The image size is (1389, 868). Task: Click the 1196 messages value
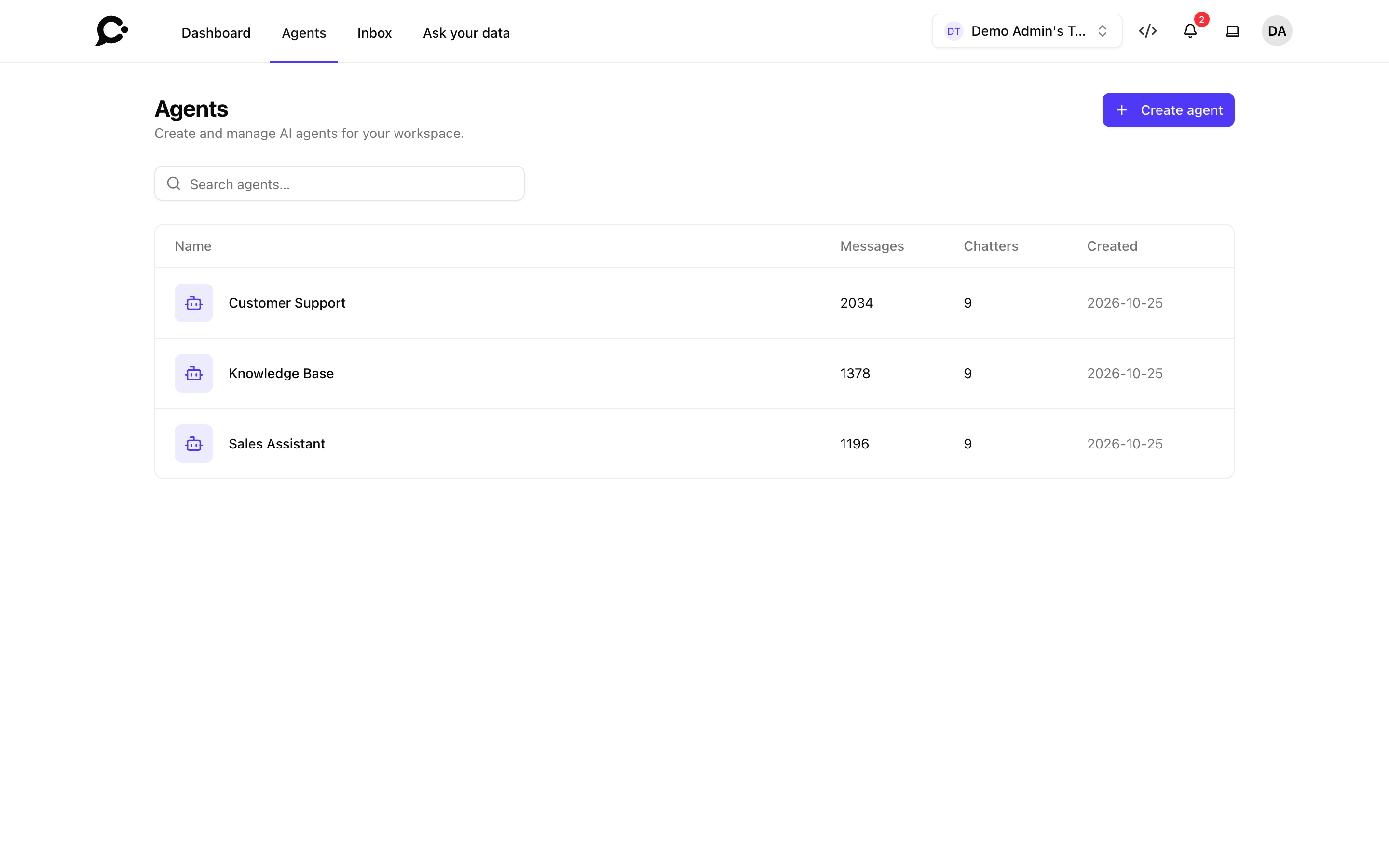854,444
